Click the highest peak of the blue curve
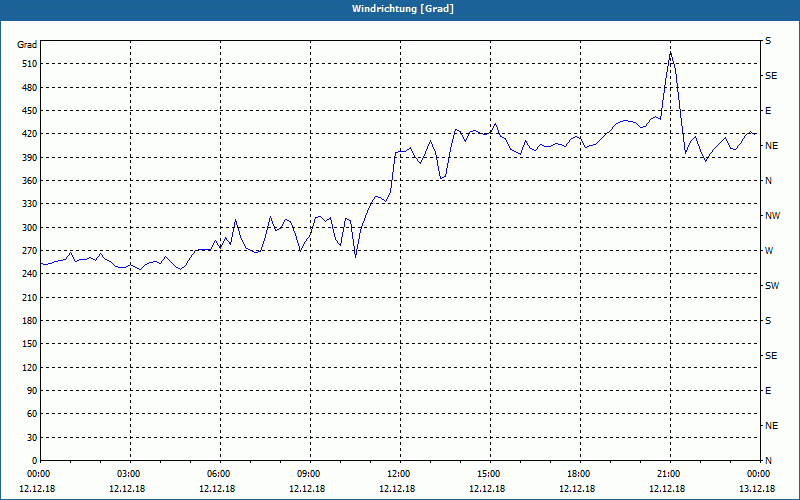 click(x=670, y=52)
